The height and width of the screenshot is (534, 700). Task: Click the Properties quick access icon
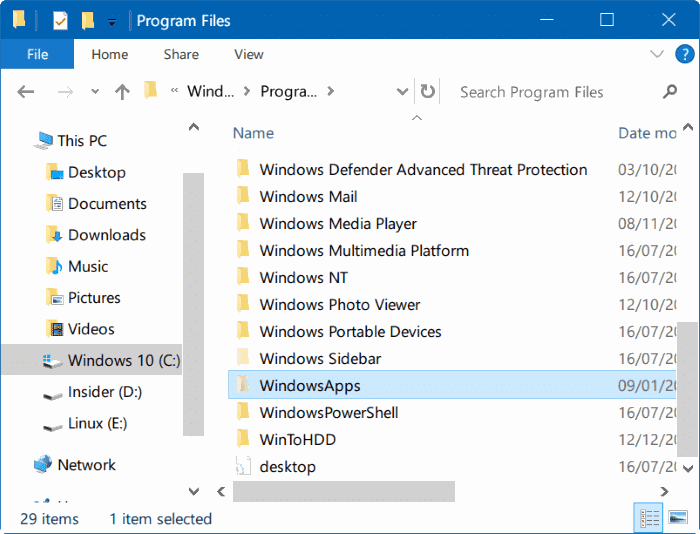[x=60, y=21]
